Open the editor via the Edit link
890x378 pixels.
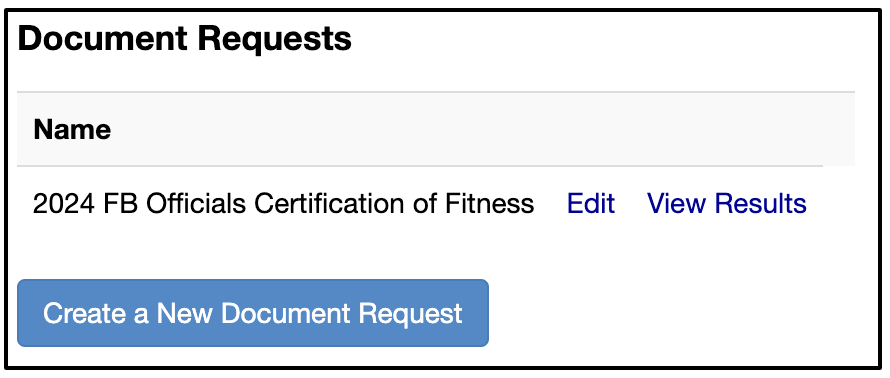[591, 203]
